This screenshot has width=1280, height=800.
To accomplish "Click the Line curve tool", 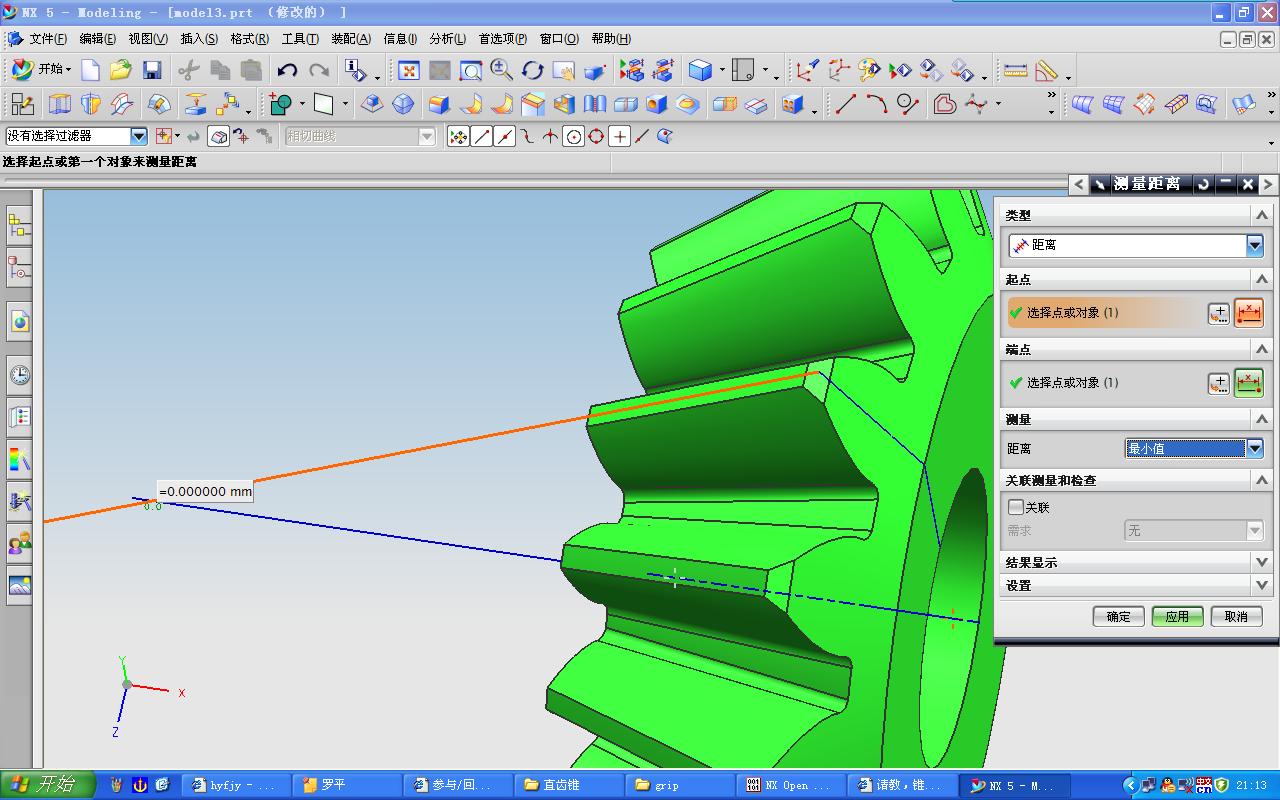I will 846,104.
